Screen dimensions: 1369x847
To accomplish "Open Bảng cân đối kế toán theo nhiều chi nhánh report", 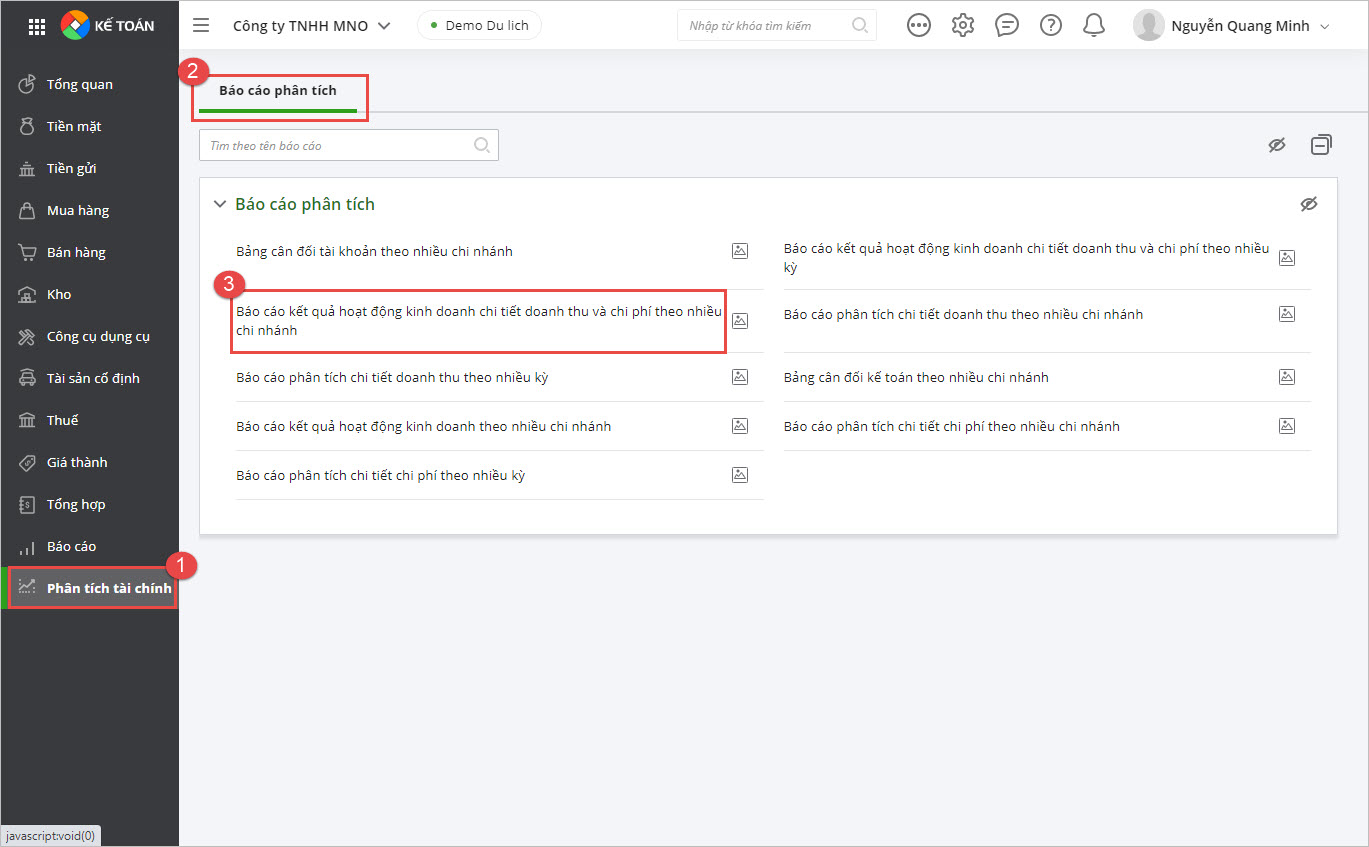I will point(916,377).
